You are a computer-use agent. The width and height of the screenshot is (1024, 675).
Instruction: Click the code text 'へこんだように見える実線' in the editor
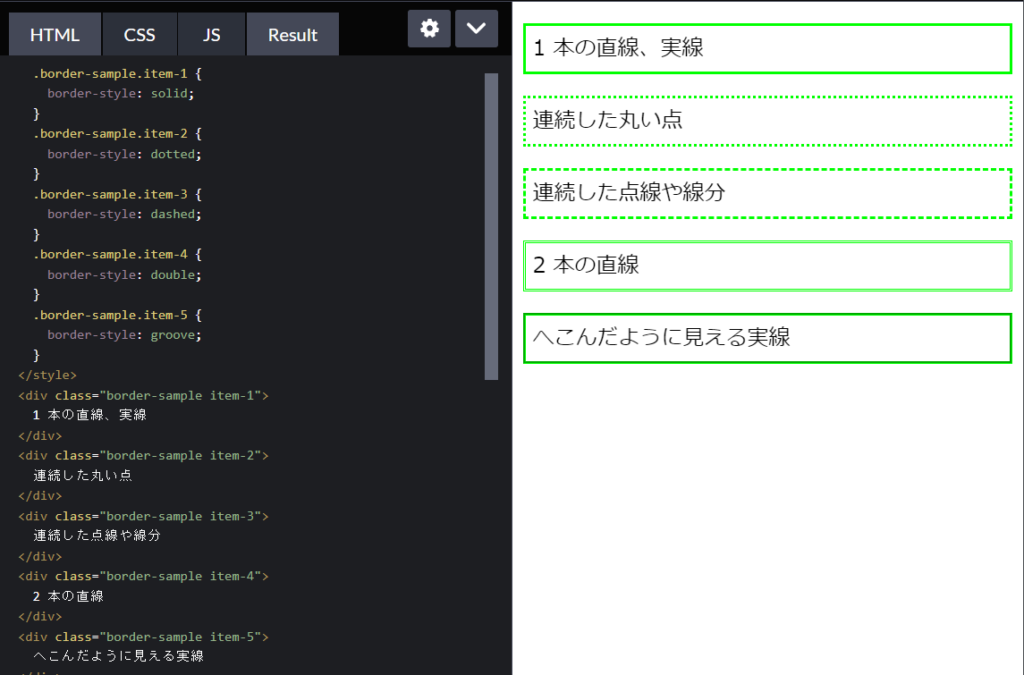click(x=118, y=656)
